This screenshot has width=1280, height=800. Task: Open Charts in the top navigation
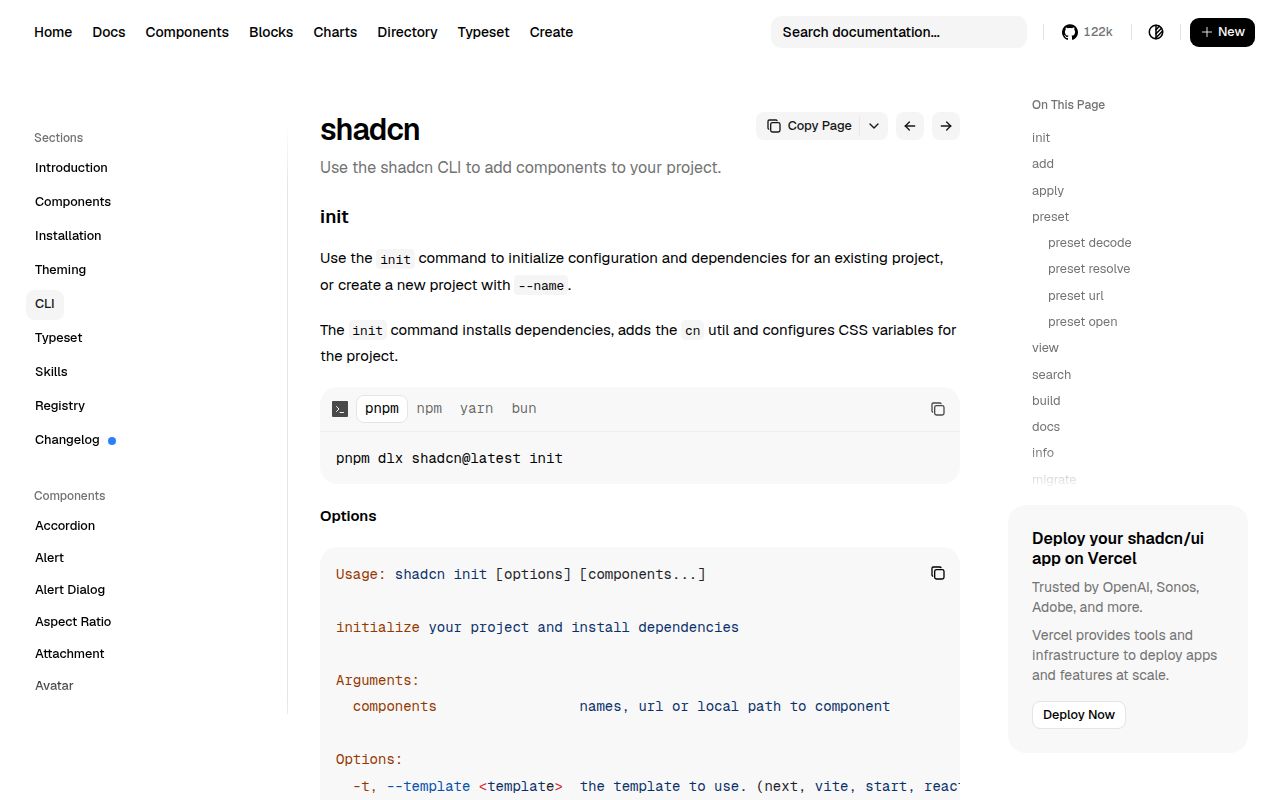(x=335, y=32)
